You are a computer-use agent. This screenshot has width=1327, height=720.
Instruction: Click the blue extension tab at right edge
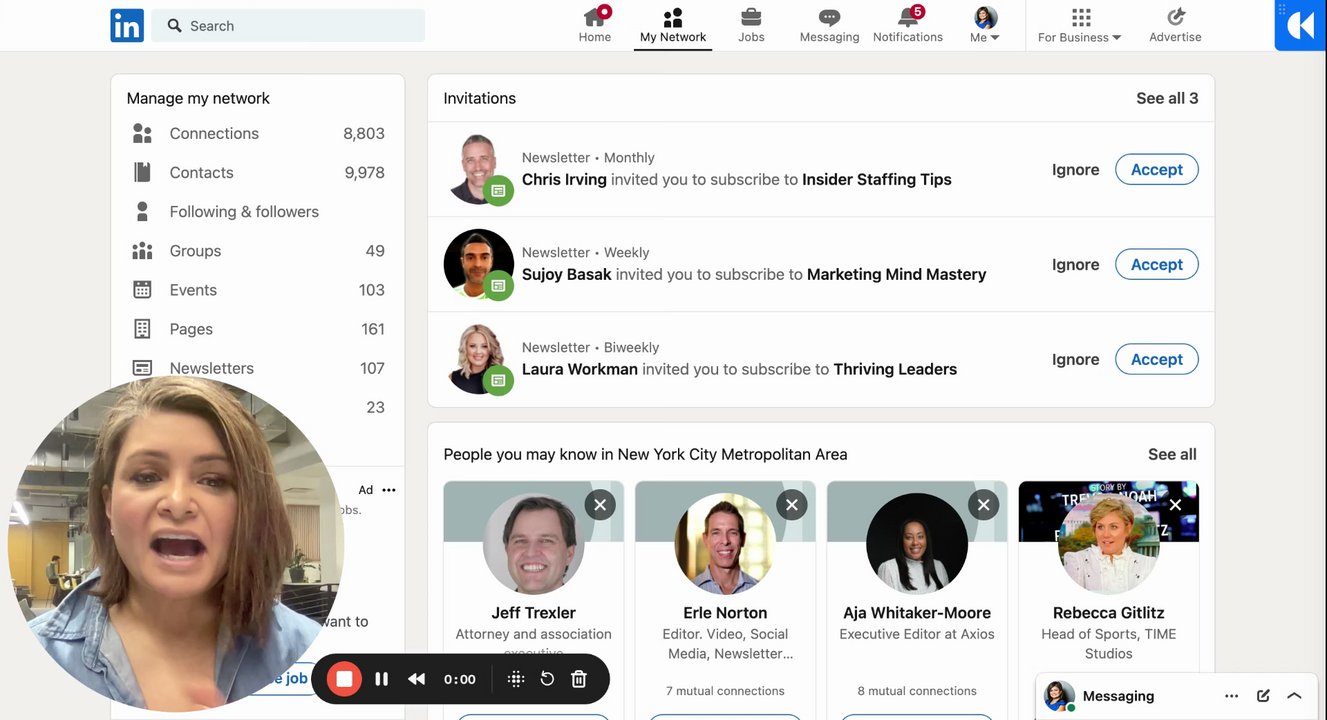click(1300, 25)
